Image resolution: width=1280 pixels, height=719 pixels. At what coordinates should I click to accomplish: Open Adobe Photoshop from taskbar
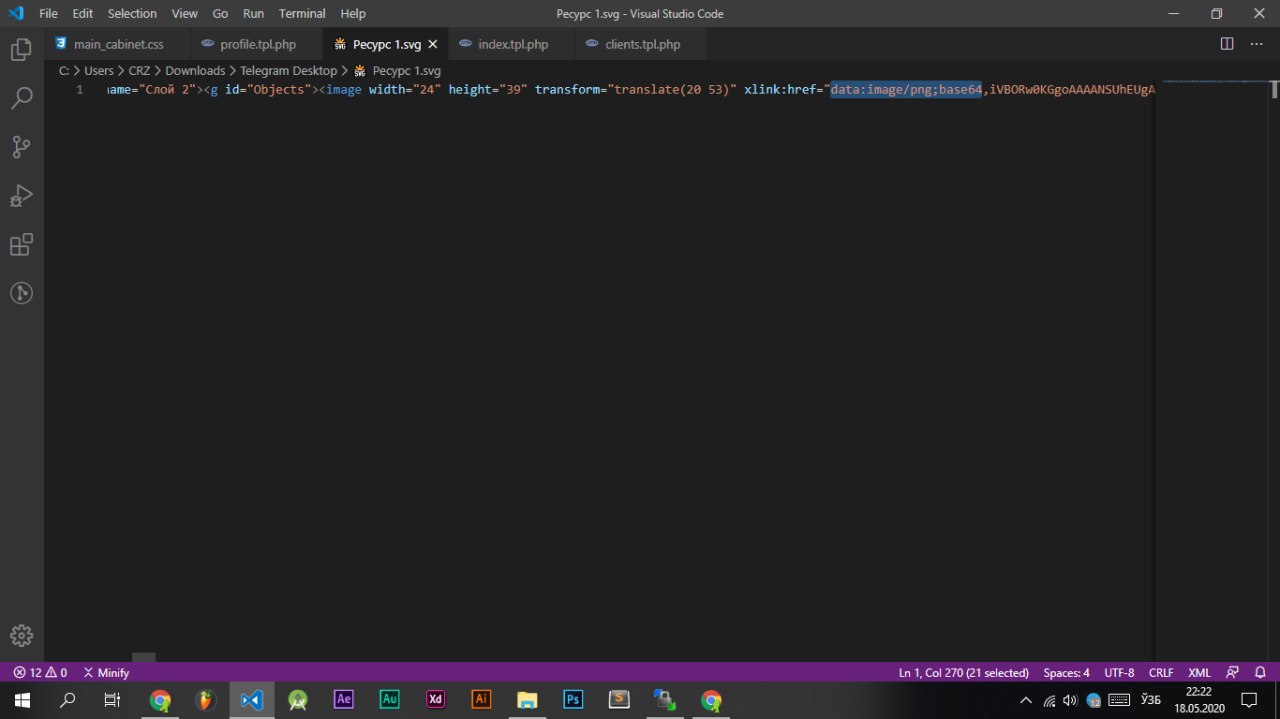pyautogui.click(x=573, y=700)
